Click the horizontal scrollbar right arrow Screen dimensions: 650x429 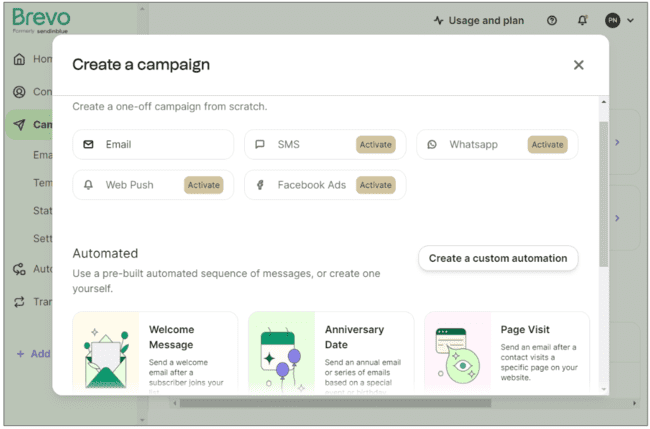[x=634, y=403]
